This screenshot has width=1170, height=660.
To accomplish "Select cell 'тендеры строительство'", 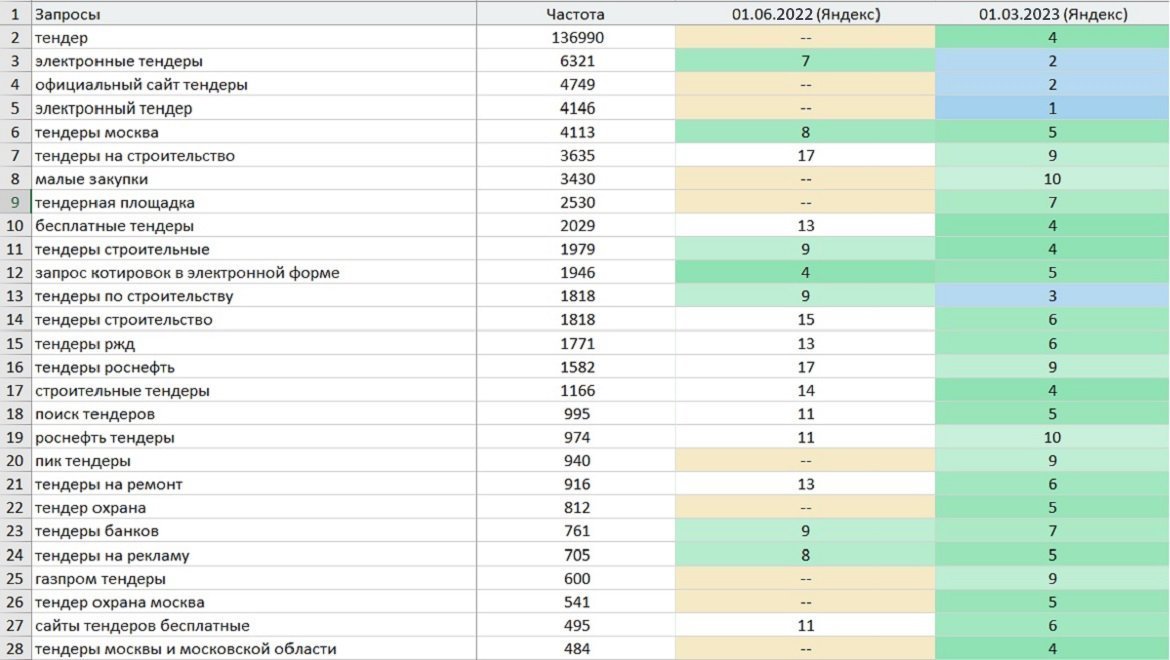I will [254, 319].
